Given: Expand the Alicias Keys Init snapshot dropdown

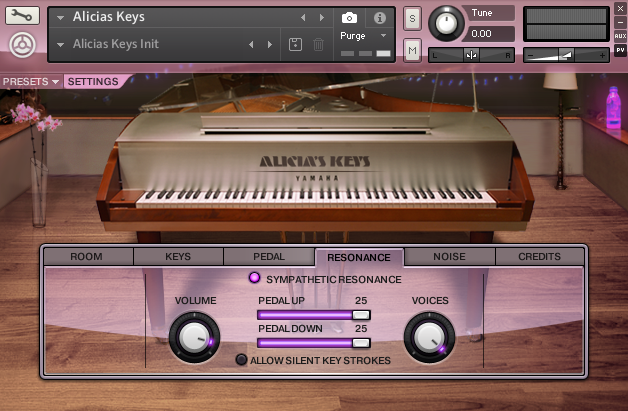Looking at the screenshot, I should tap(60, 45).
